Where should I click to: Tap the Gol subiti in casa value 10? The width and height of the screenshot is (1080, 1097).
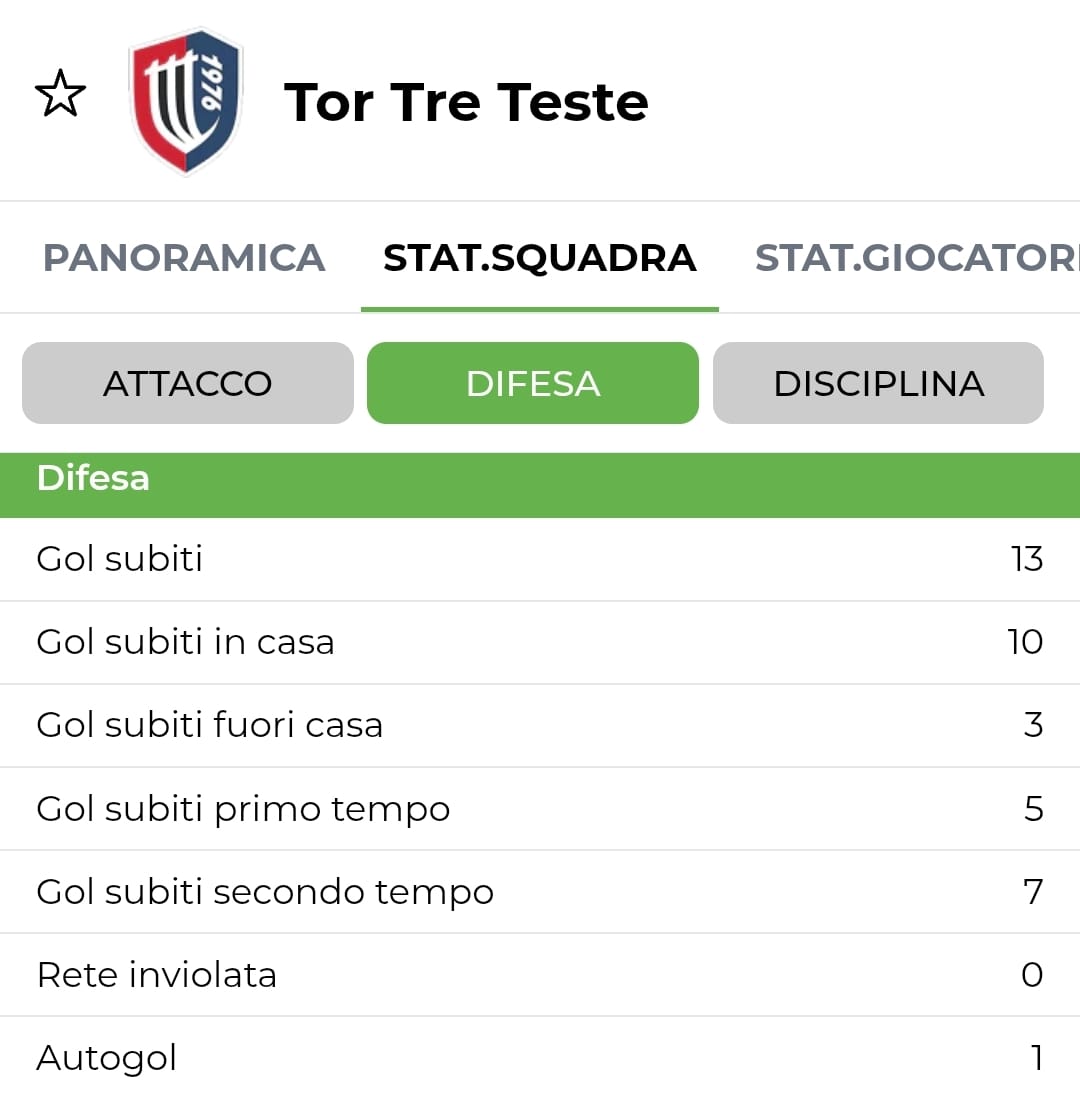[x=1025, y=642]
